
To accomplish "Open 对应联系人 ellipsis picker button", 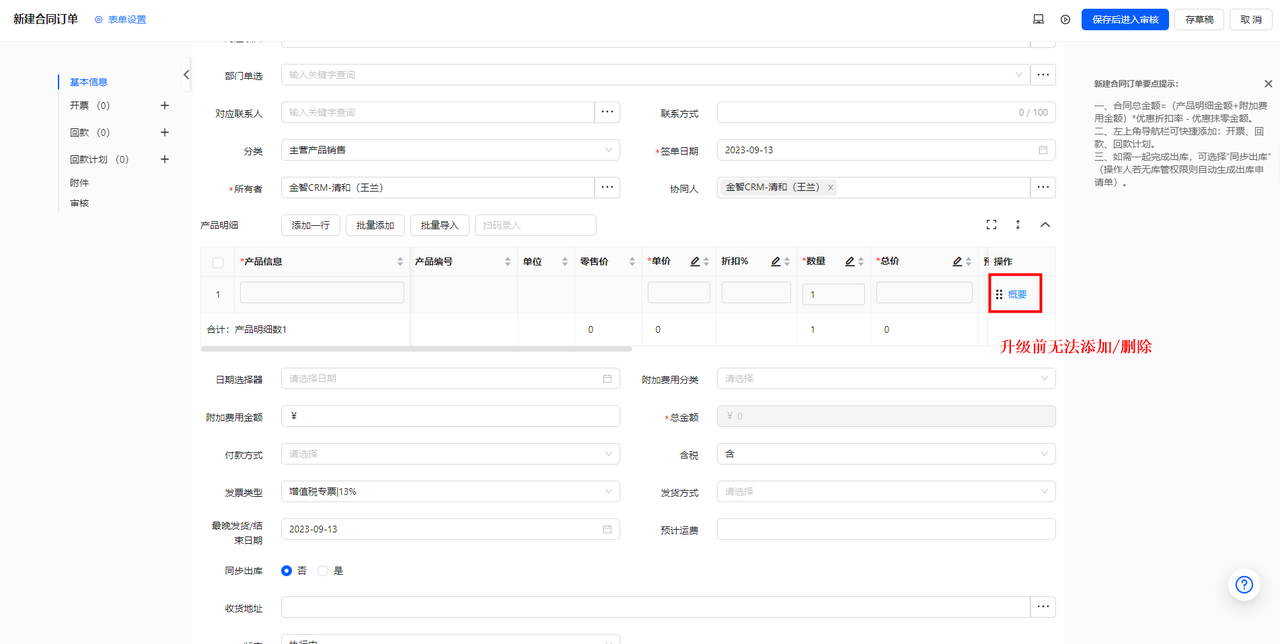I will tap(607, 112).
